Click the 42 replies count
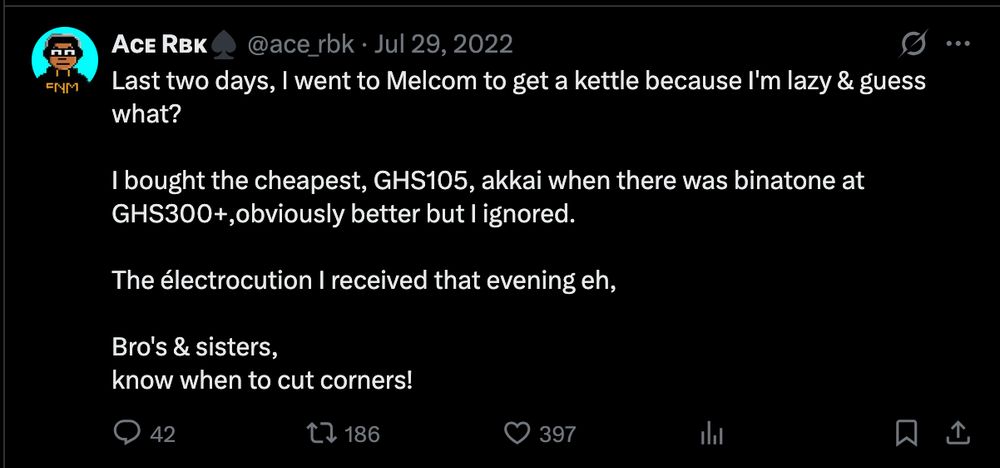Viewport: 1000px width, 468px height. tap(162, 434)
